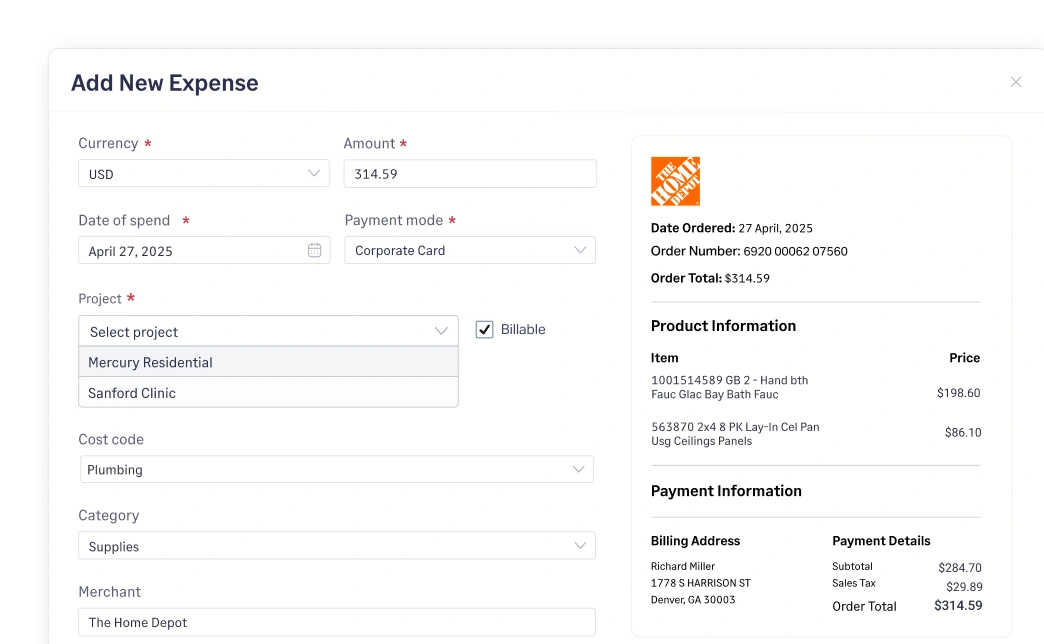Open the date picker calendar icon
The width and height of the screenshot is (1044, 644).
[315, 250]
